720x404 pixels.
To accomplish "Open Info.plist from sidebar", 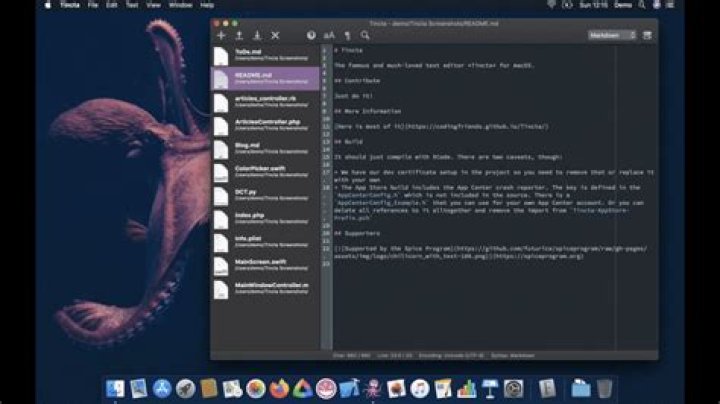I will click(265, 242).
